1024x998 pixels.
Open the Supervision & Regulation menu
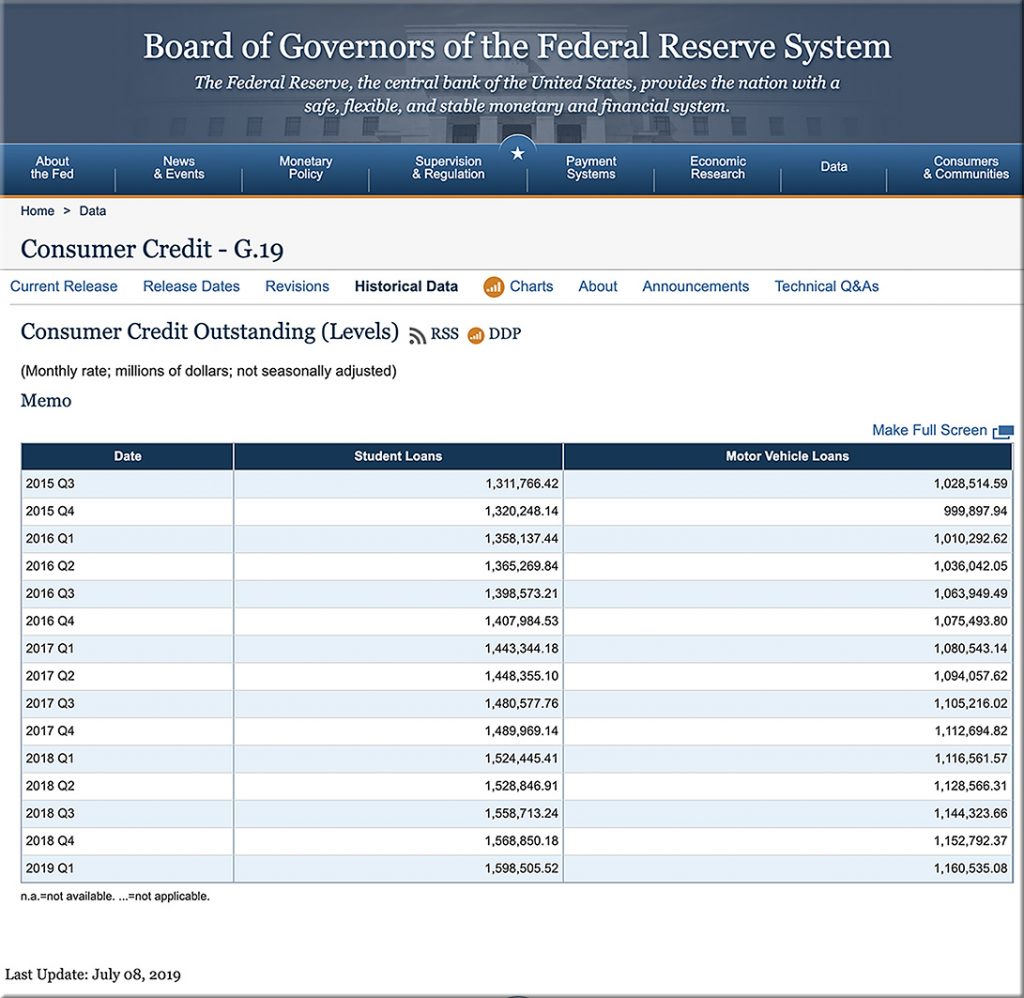(x=448, y=168)
